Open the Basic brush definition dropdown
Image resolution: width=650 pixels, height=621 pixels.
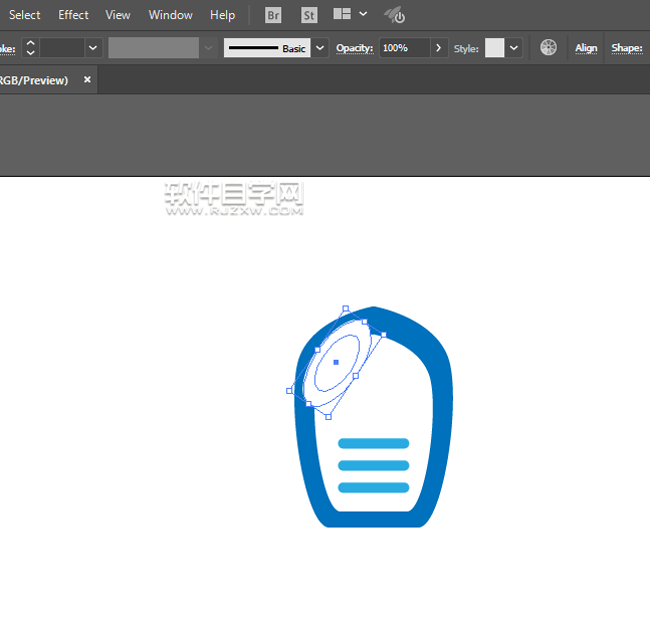coord(320,48)
